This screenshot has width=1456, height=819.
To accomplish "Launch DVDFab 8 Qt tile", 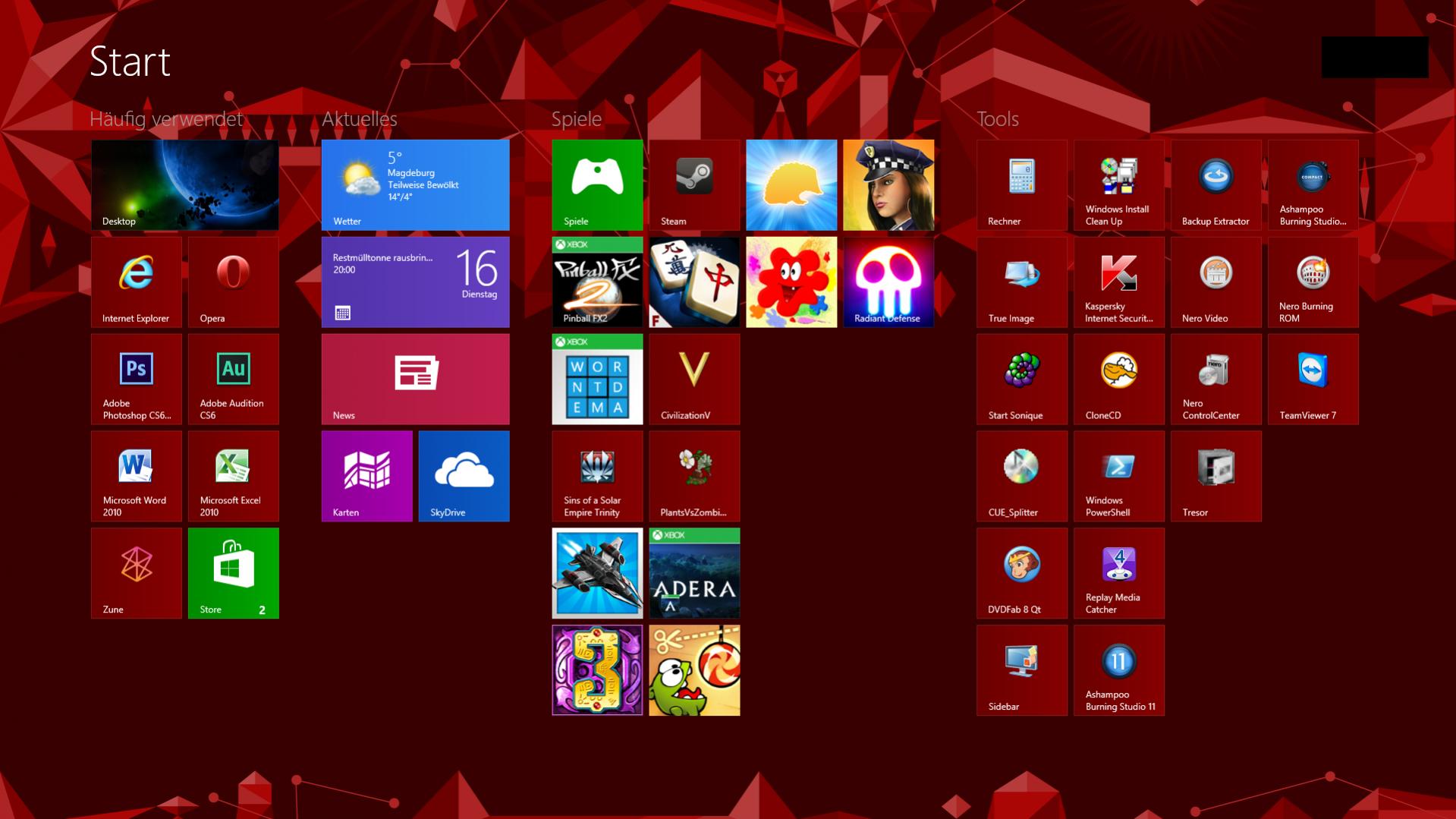I will coord(1022,573).
